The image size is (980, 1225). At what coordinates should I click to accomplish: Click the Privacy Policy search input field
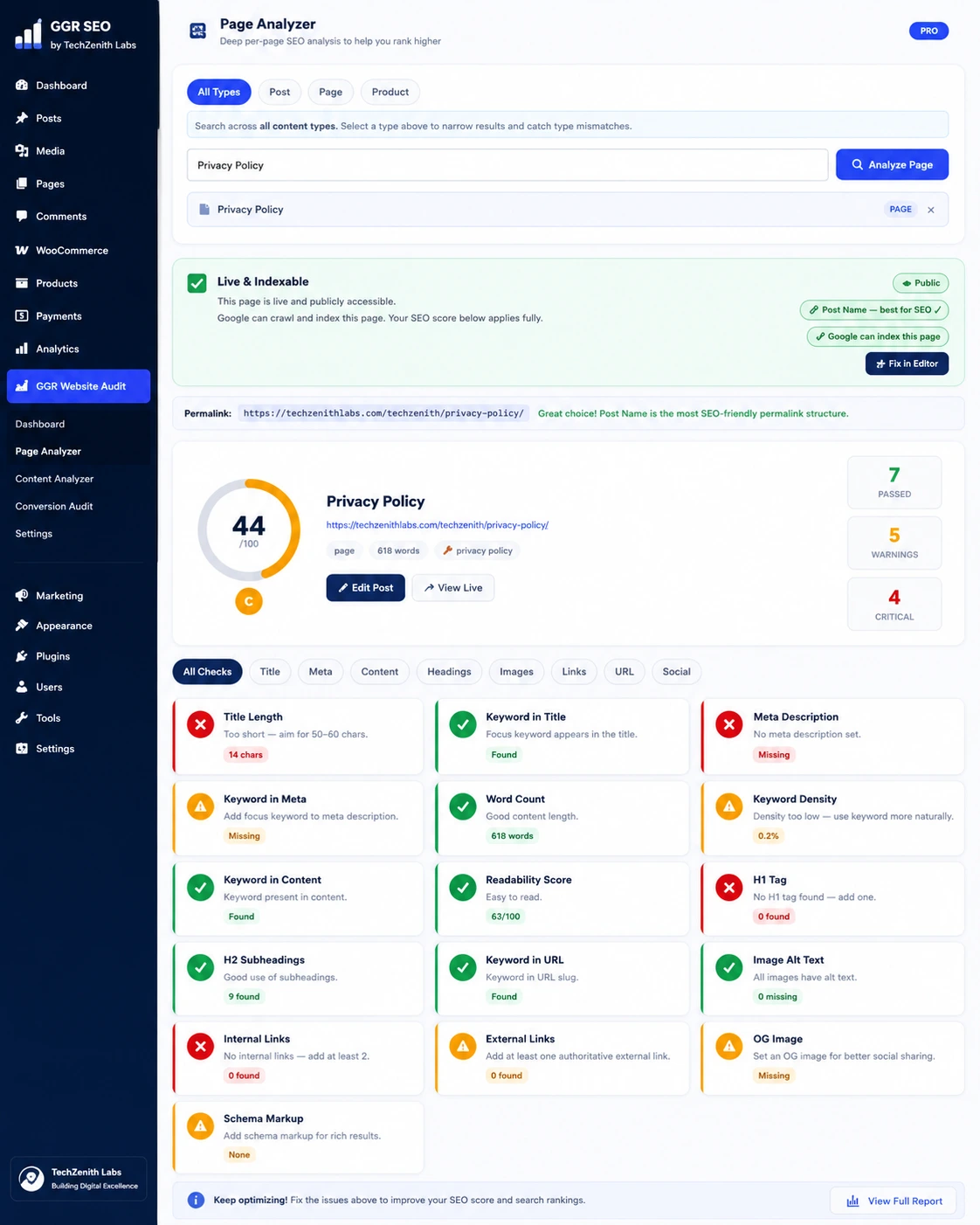pos(507,165)
